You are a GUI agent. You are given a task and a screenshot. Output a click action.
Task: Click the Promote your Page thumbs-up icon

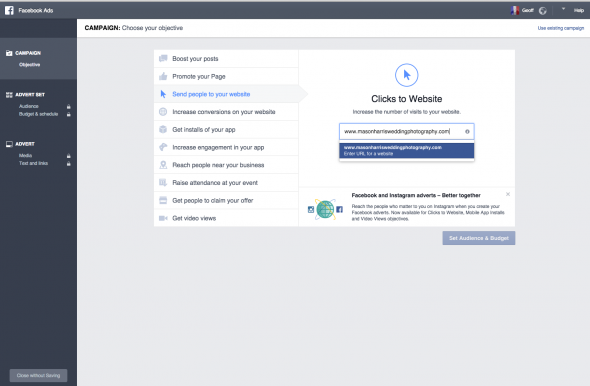pyautogui.click(x=163, y=76)
